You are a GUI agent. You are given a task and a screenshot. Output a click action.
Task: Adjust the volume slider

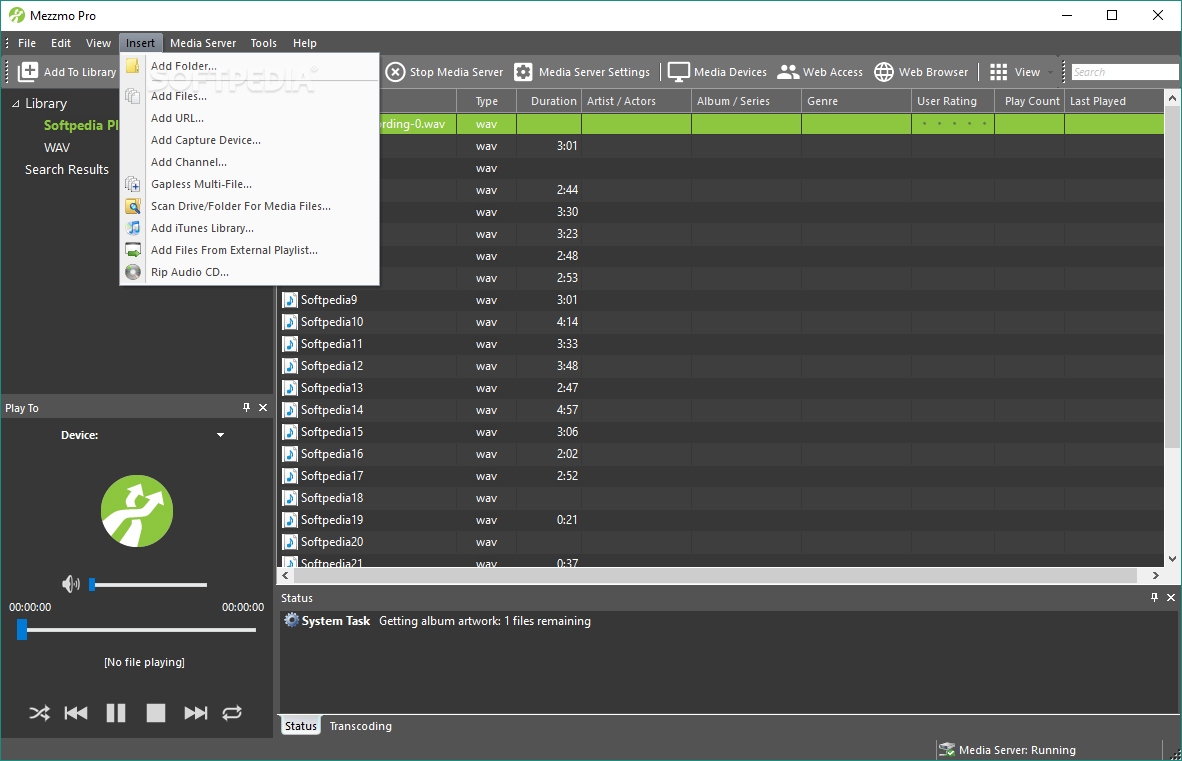tap(149, 584)
